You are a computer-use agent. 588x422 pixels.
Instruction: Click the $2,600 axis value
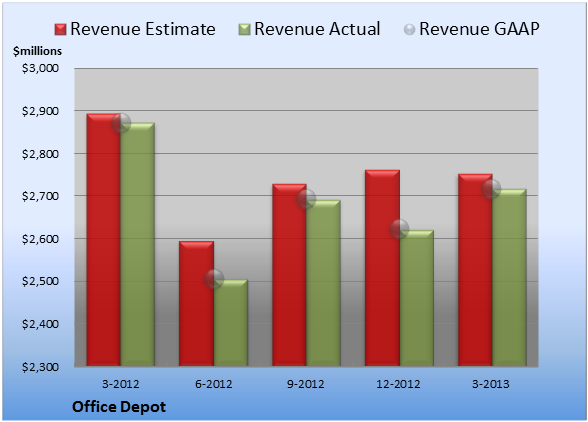40,239
